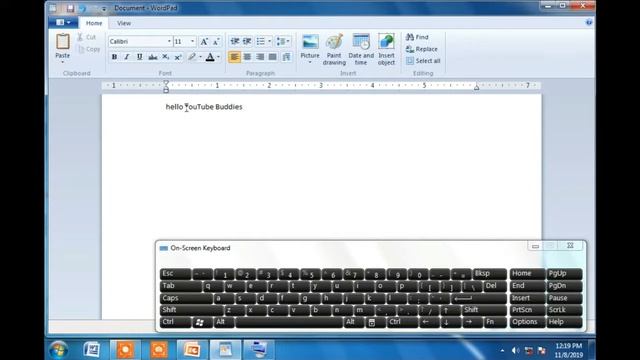
Task: Click the Del key on On-Screen Keyboard
Action: (x=495, y=286)
